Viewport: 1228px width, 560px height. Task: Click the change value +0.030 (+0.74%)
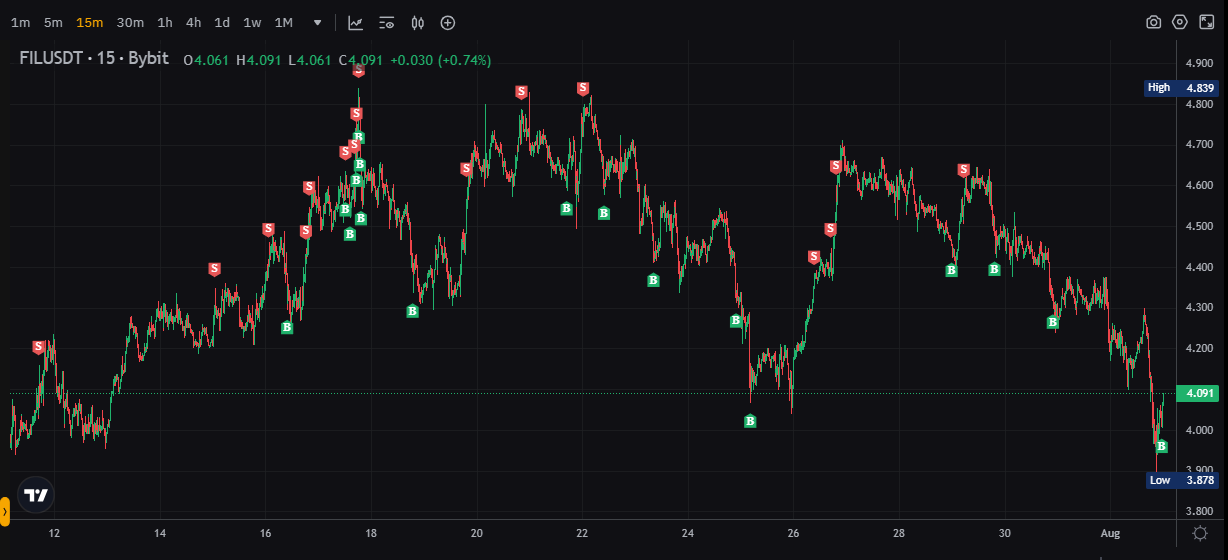coord(440,60)
